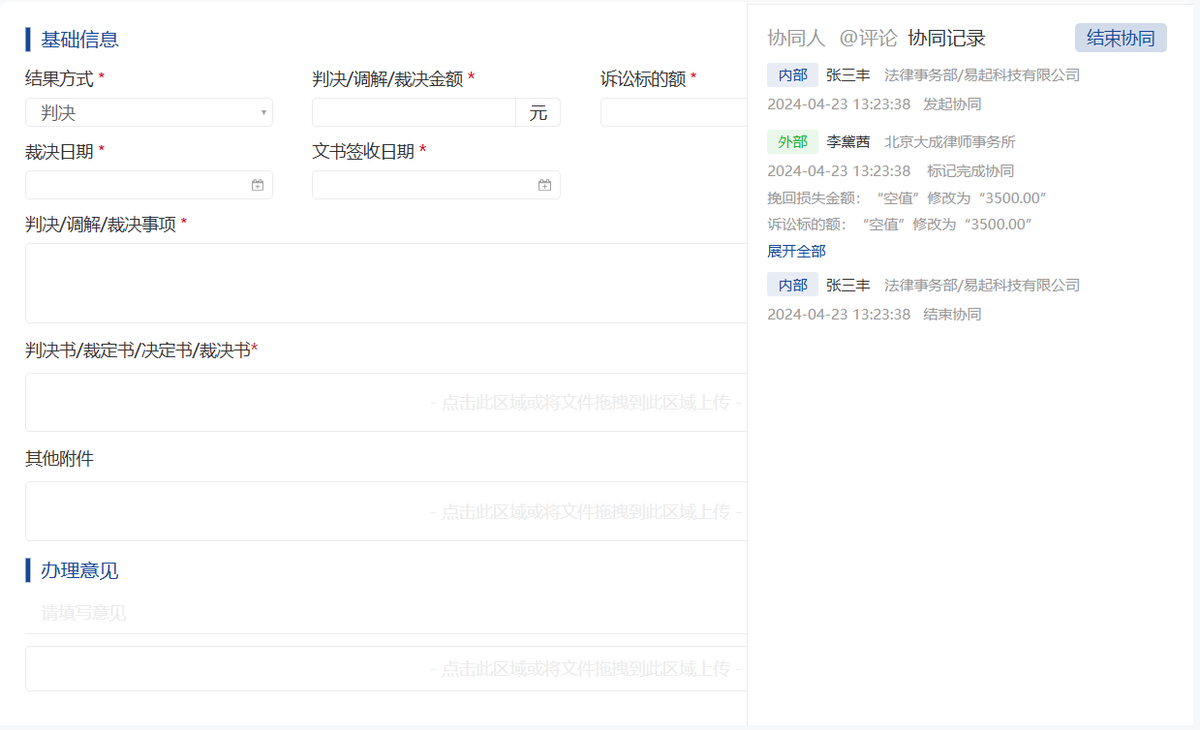Click upload area under 办理意见

(x=385, y=669)
